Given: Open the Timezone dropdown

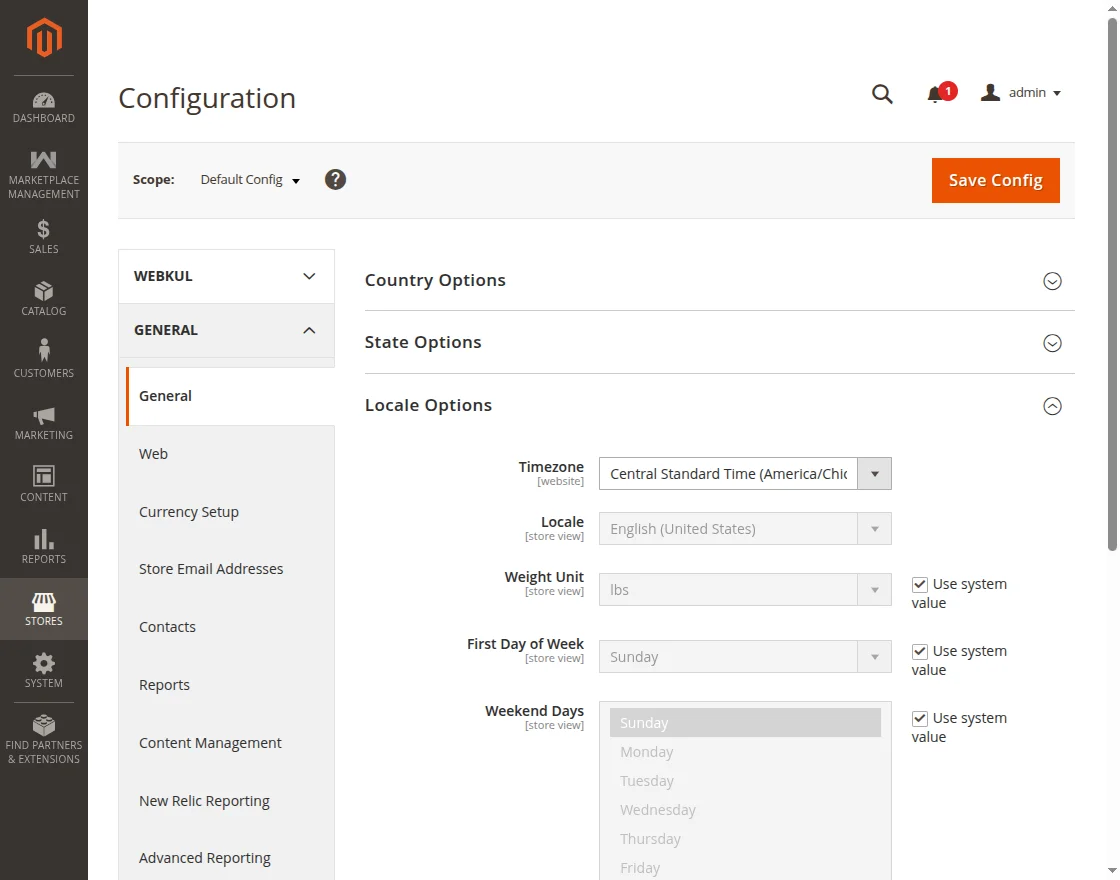Looking at the screenshot, I should point(745,474).
